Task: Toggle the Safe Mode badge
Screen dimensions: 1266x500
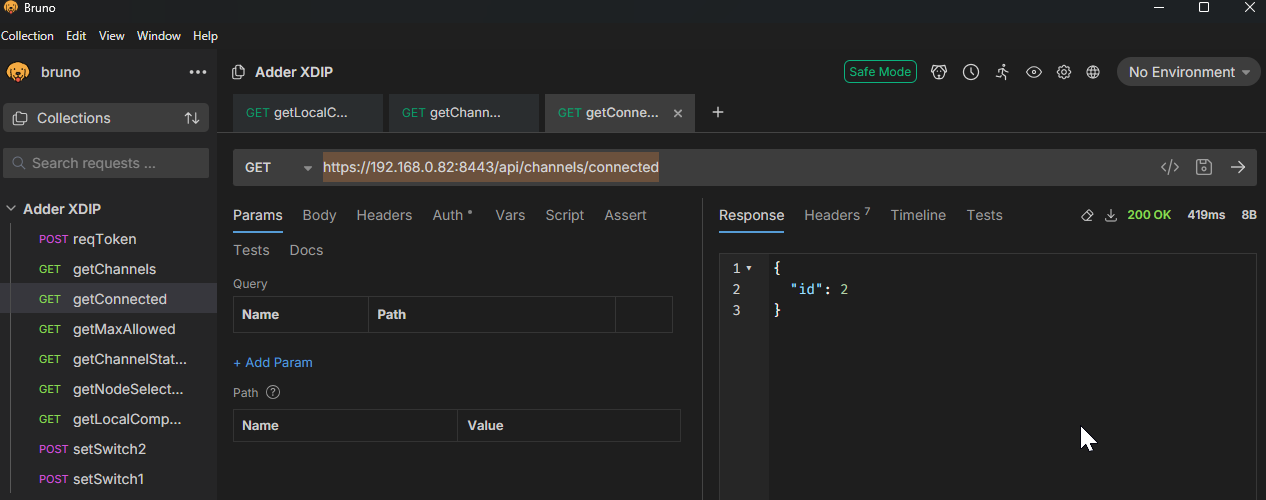Action: (880, 72)
